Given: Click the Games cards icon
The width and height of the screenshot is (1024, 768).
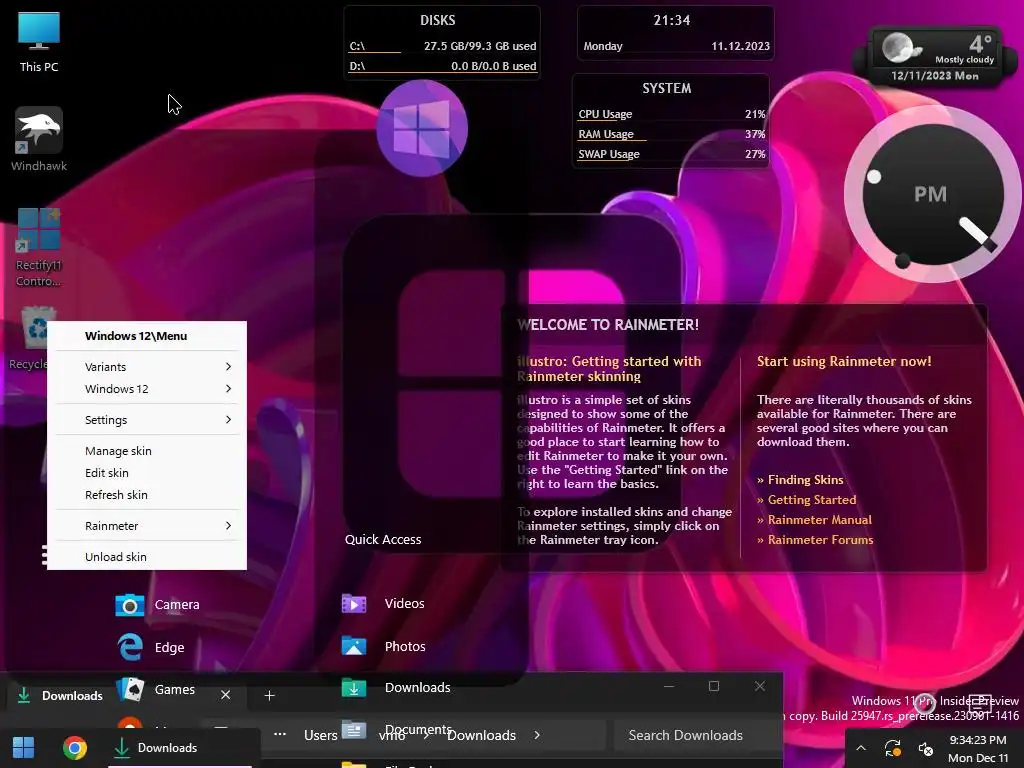Looking at the screenshot, I should coord(130,689).
